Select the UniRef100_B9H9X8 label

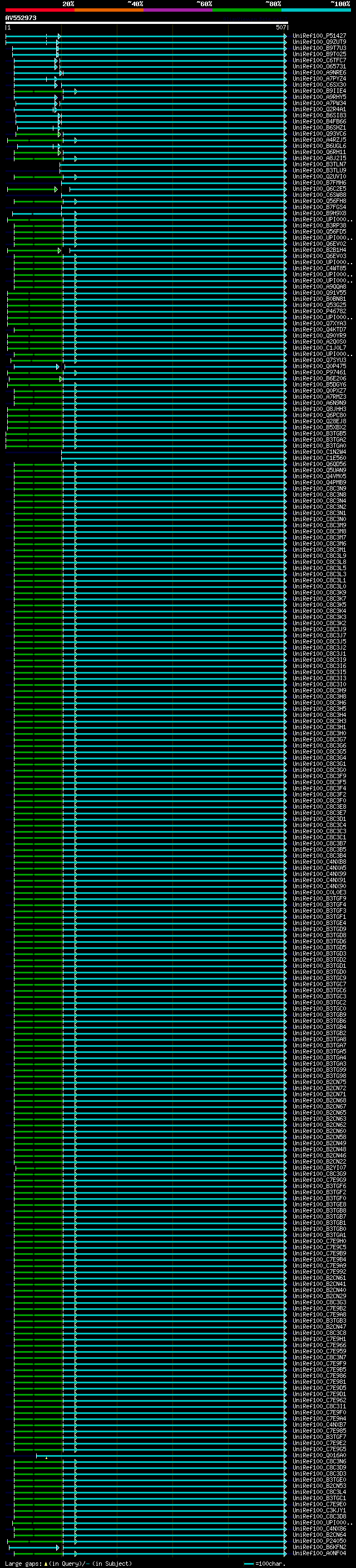click(319, 213)
